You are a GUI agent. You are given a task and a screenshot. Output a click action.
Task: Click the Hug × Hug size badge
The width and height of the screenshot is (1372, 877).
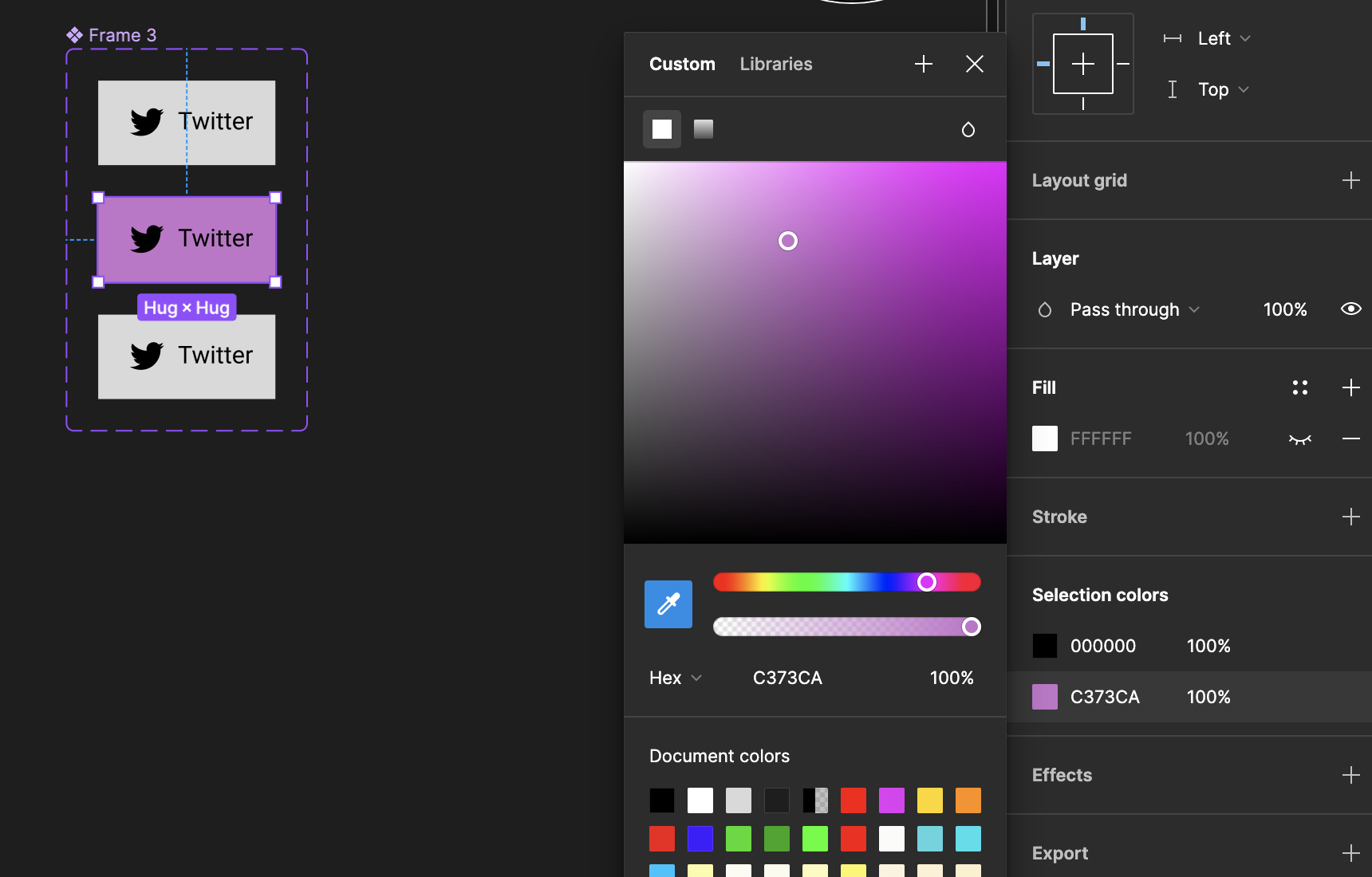tap(187, 308)
